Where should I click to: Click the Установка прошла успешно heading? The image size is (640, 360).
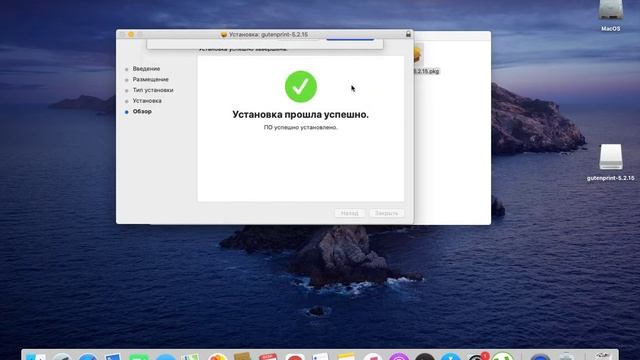click(x=300, y=115)
